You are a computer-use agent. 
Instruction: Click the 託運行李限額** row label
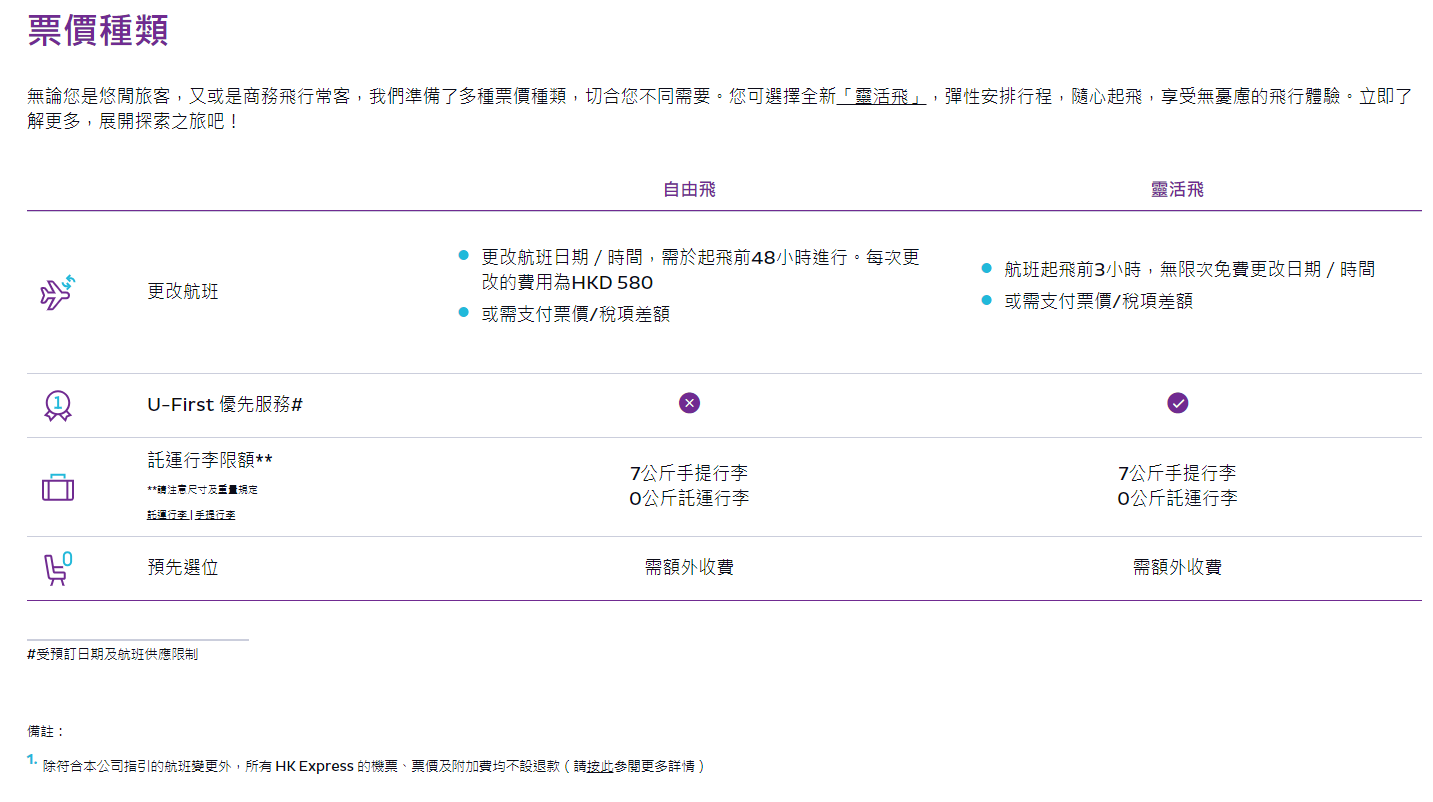pyautogui.click(x=210, y=460)
